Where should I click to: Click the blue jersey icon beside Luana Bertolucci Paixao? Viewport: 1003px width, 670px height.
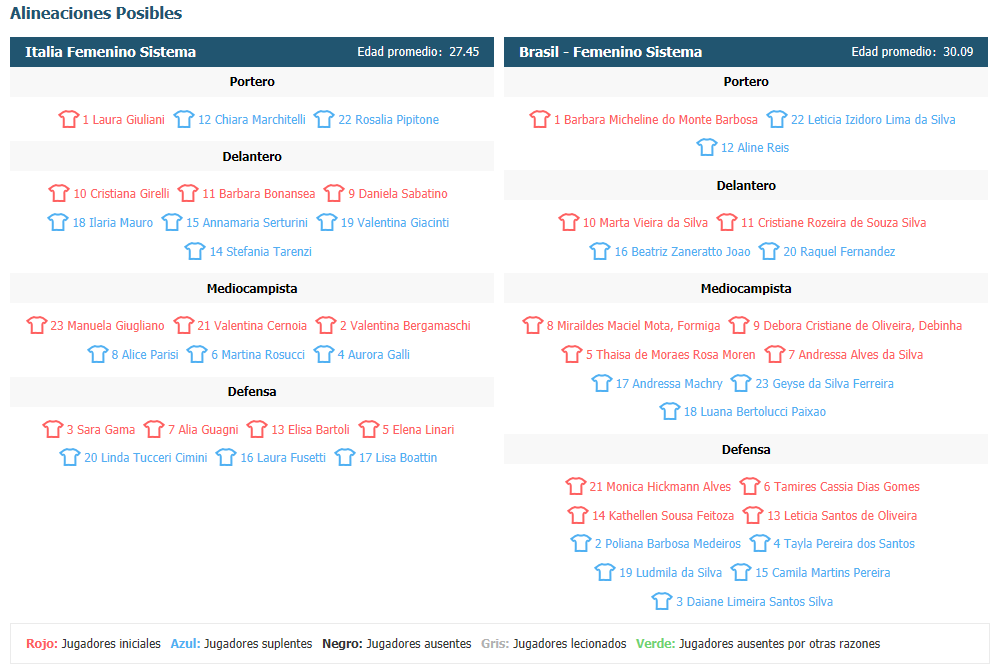point(670,411)
